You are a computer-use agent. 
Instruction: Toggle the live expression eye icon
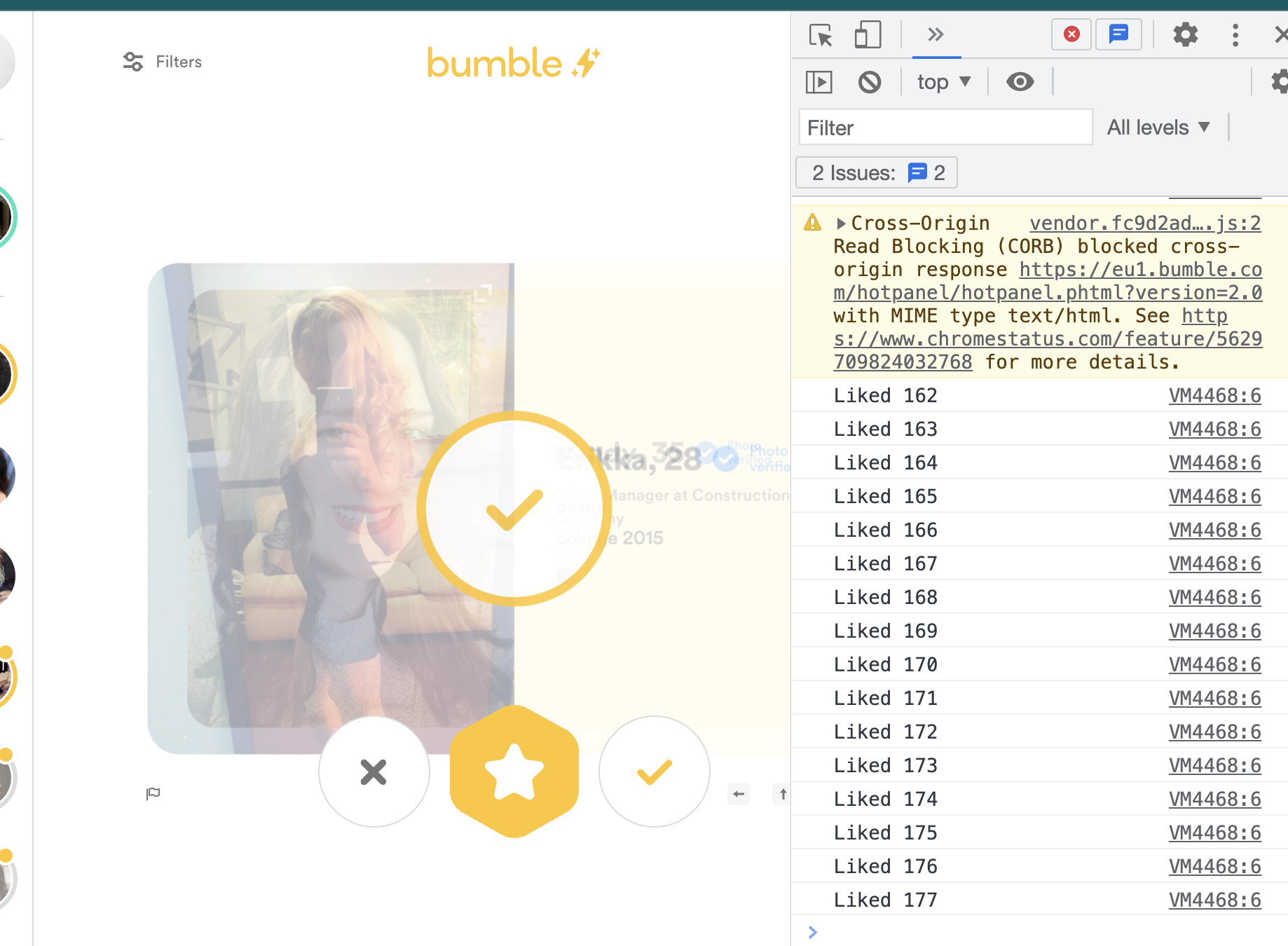click(1020, 82)
